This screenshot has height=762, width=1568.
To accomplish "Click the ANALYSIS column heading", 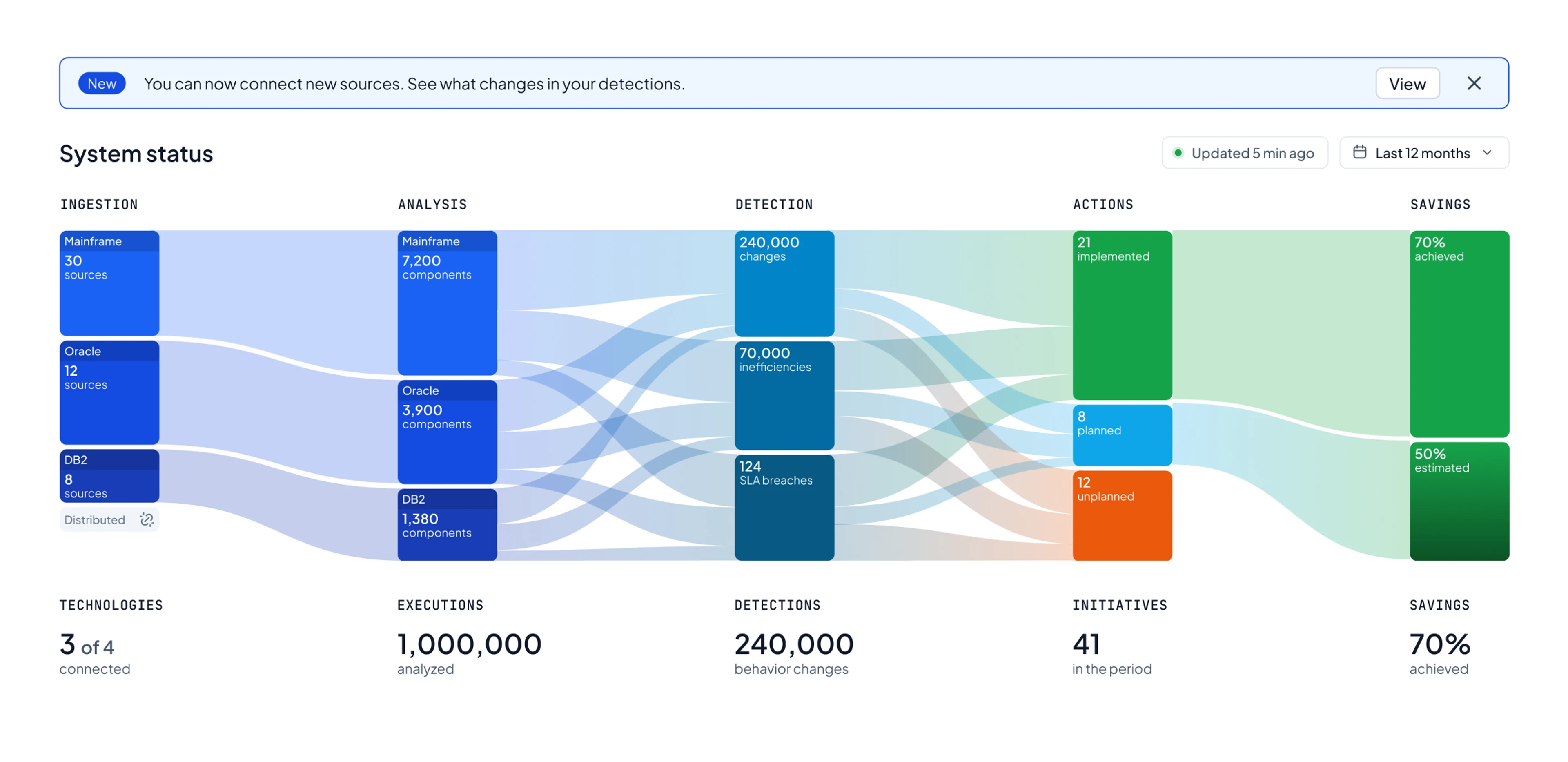I will click(x=432, y=205).
